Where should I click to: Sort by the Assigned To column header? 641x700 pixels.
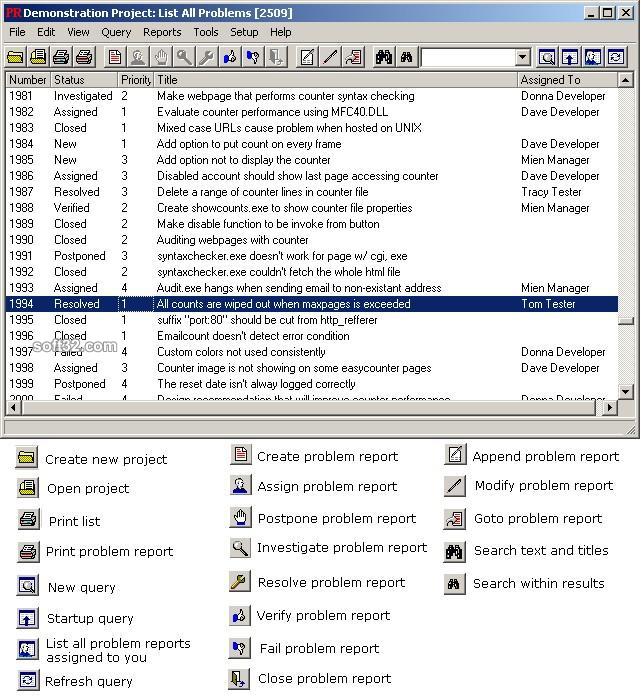(x=568, y=80)
